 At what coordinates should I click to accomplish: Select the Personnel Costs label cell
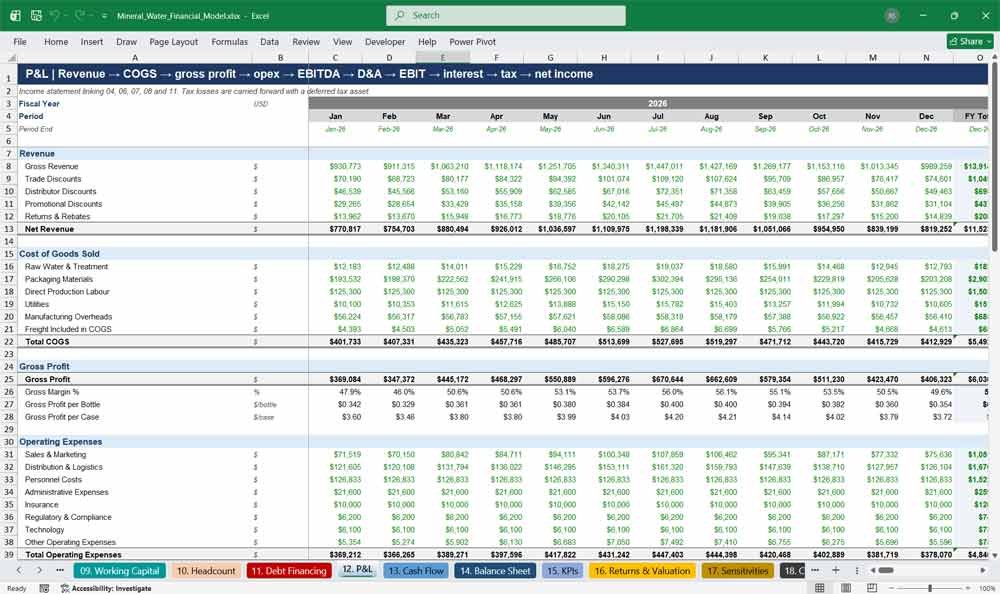point(135,479)
